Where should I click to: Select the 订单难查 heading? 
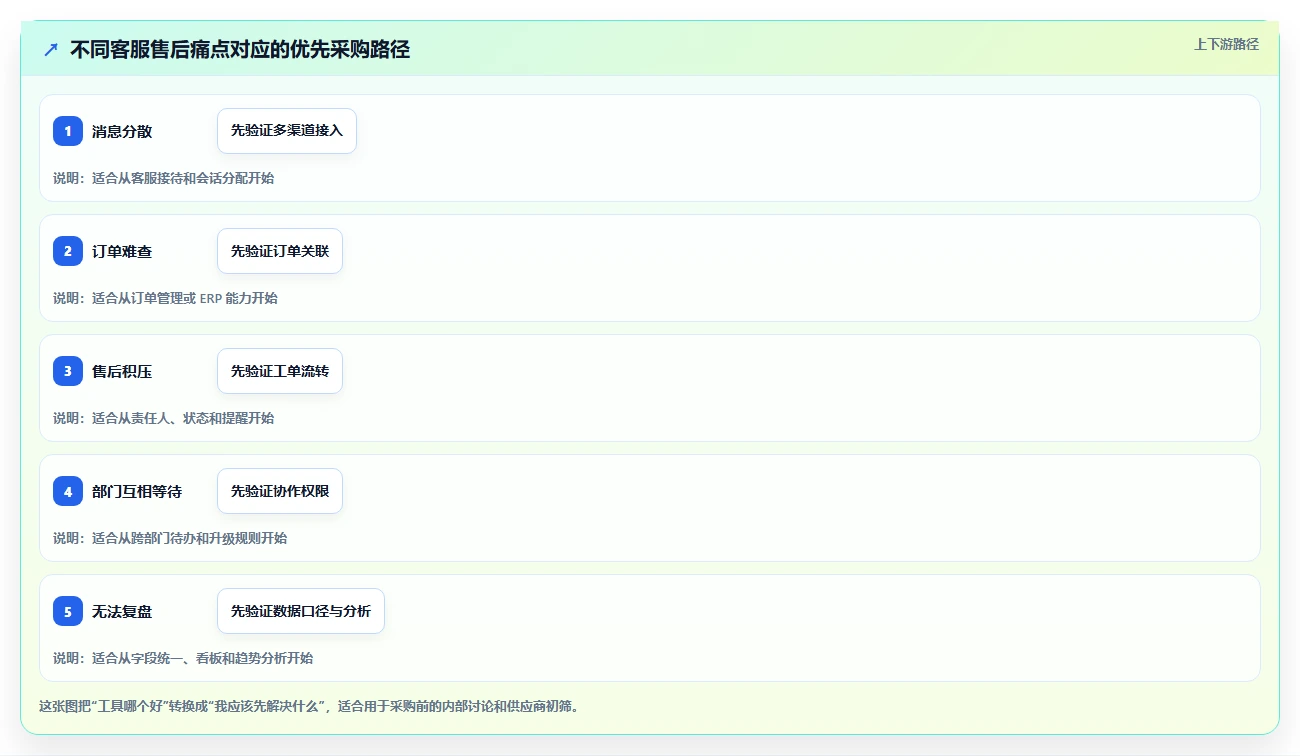pos(122,251)
